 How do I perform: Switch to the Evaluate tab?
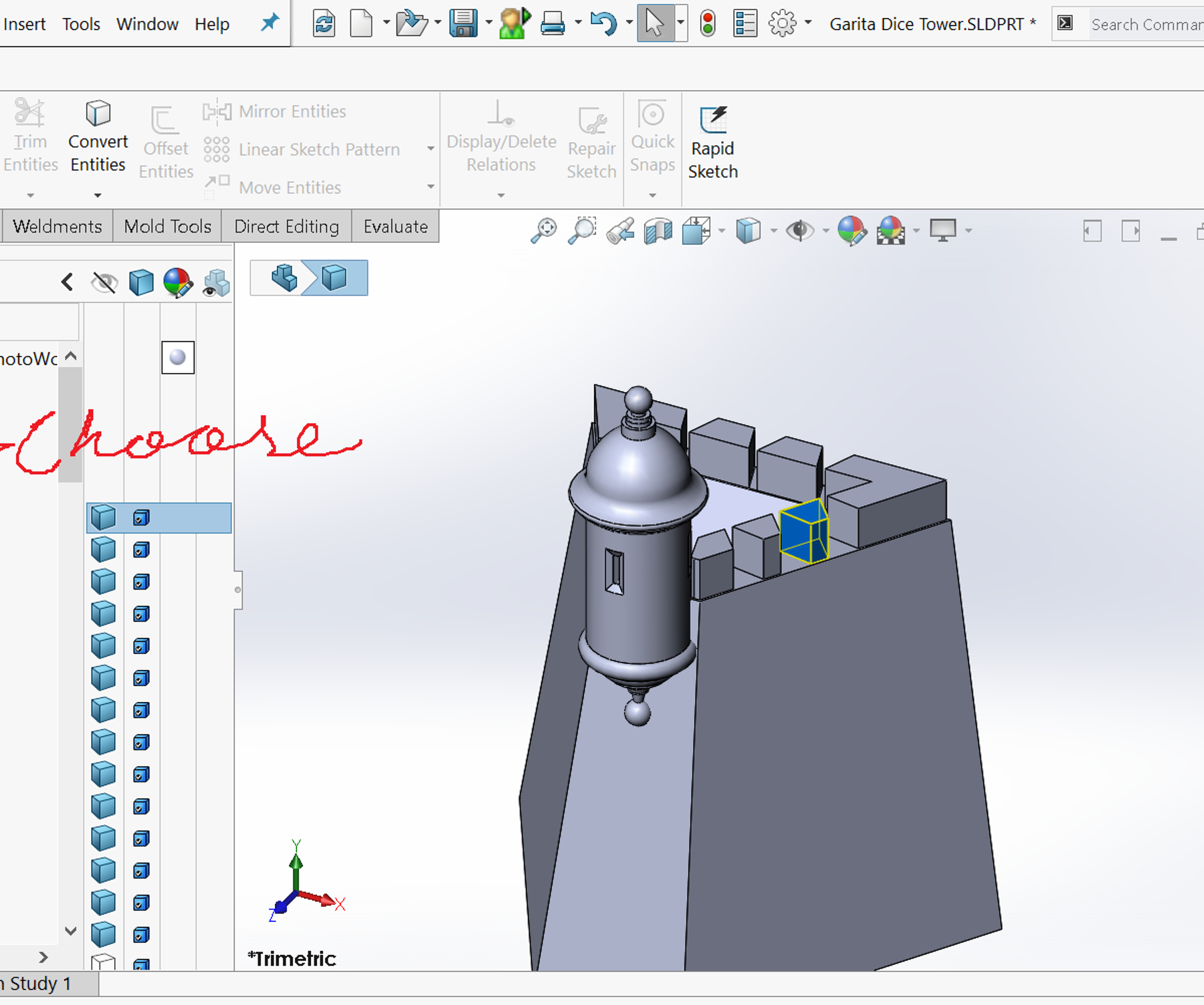(395, 227)
